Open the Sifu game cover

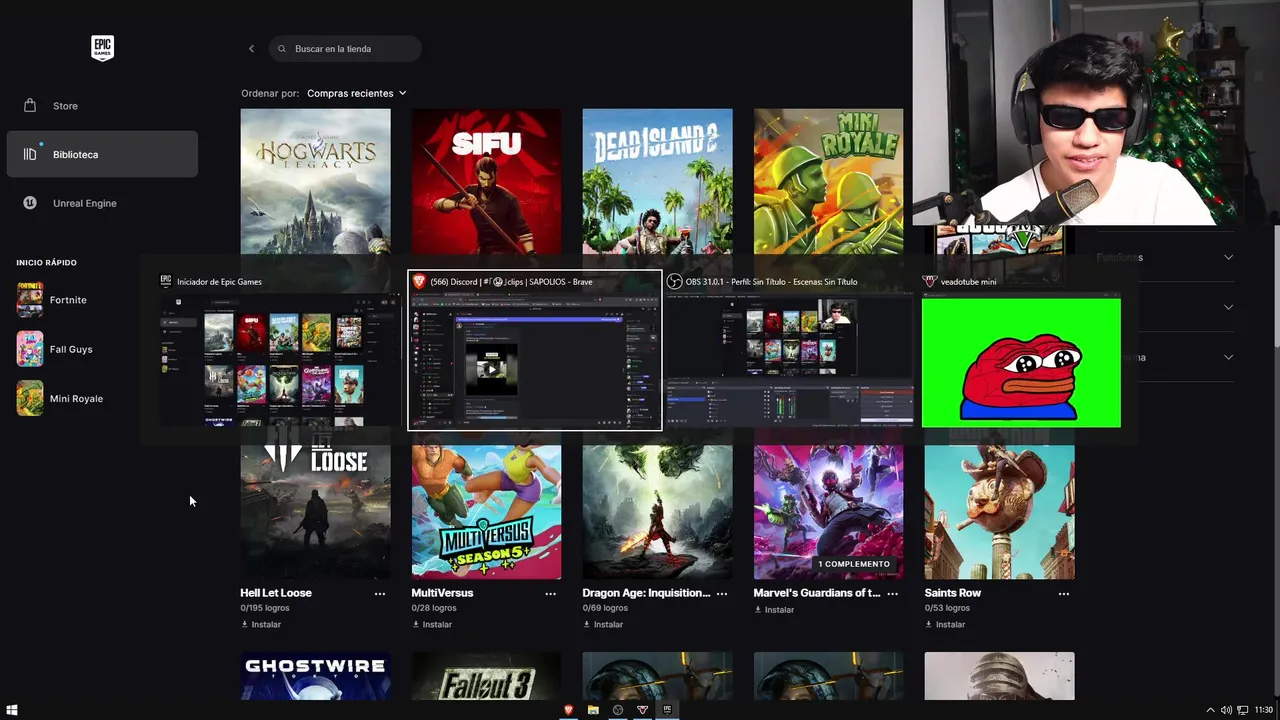486,182
